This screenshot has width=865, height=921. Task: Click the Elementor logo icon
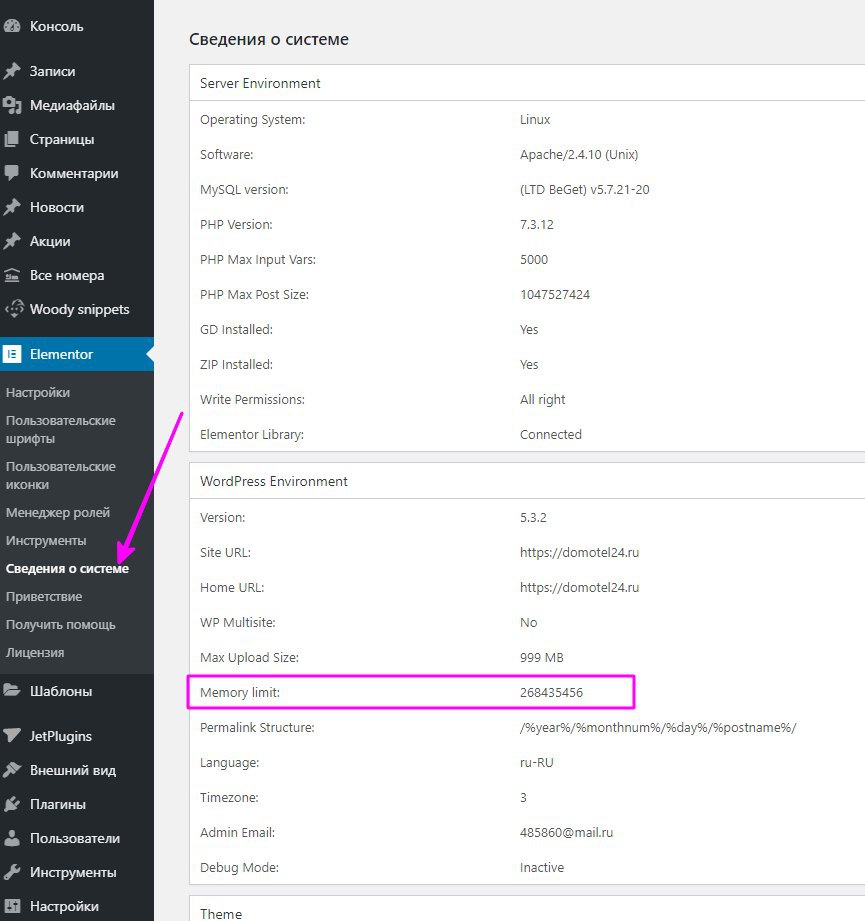pyautogui.click(x=12, y=354)
